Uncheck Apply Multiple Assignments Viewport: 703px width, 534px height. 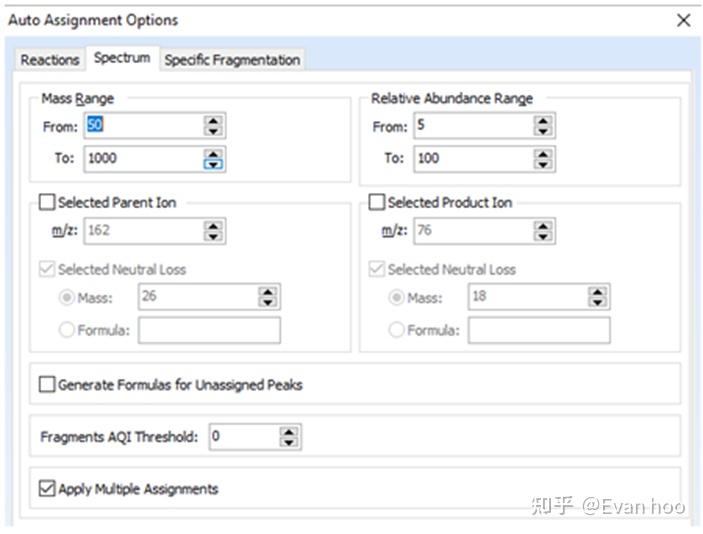coord(47,489)
